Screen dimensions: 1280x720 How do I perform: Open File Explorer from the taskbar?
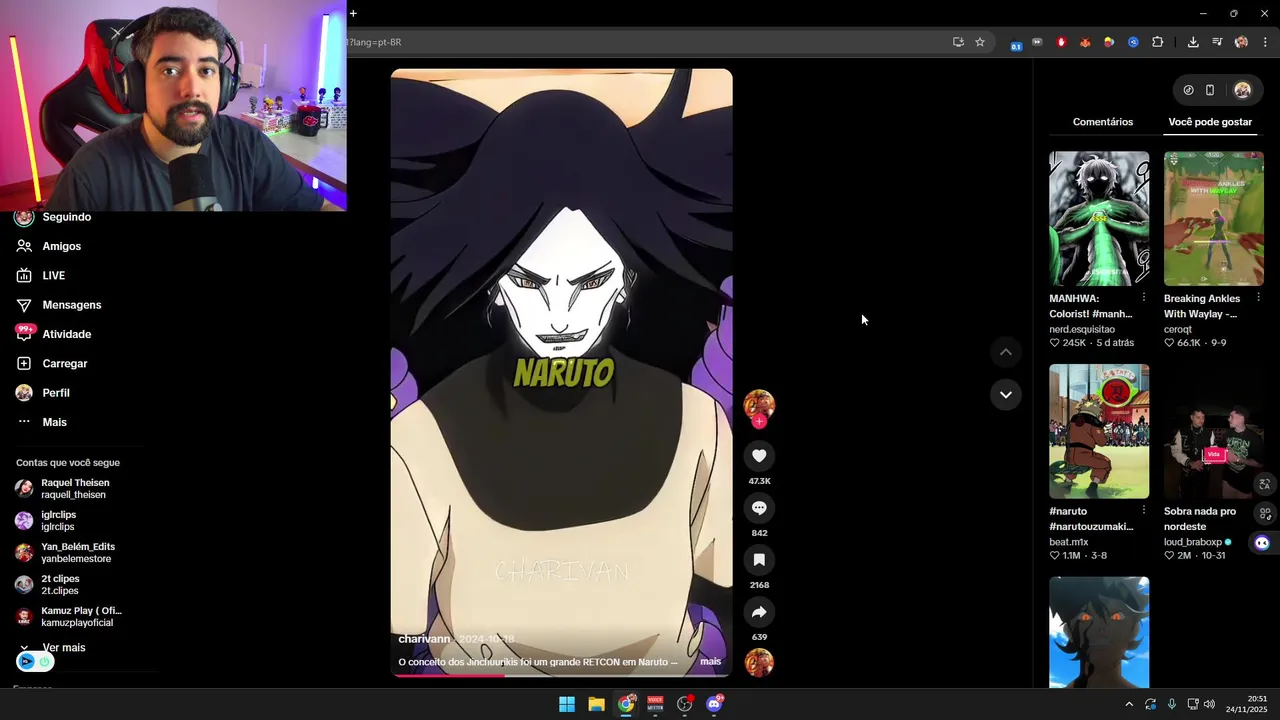tap(596, 704)
